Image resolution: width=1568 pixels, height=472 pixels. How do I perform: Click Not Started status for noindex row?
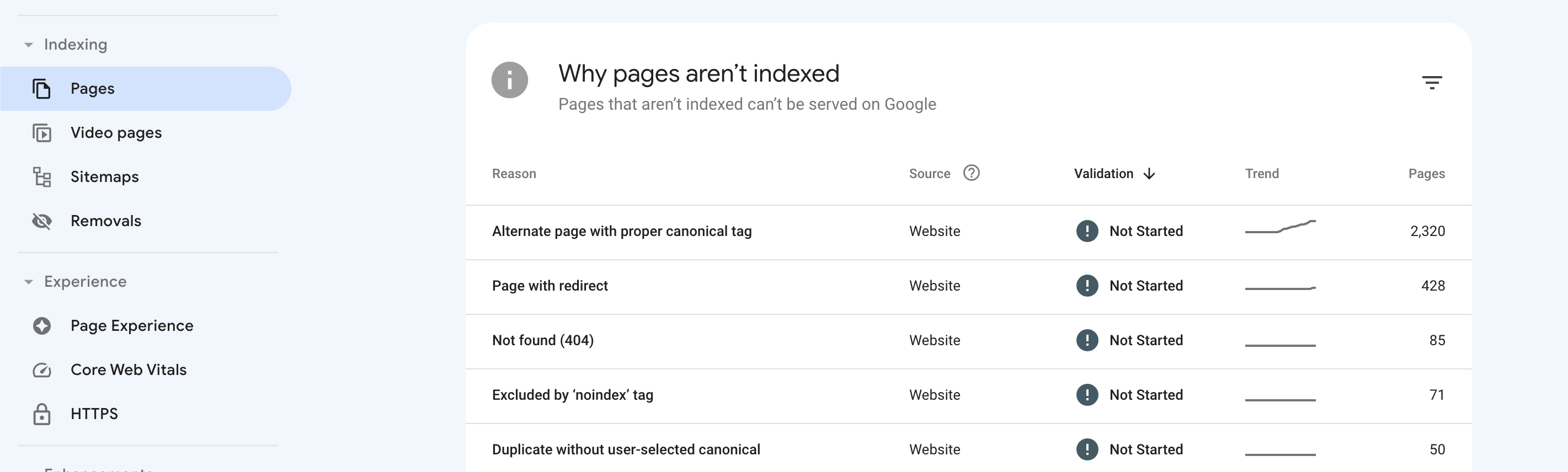(x=1145, y=395)
